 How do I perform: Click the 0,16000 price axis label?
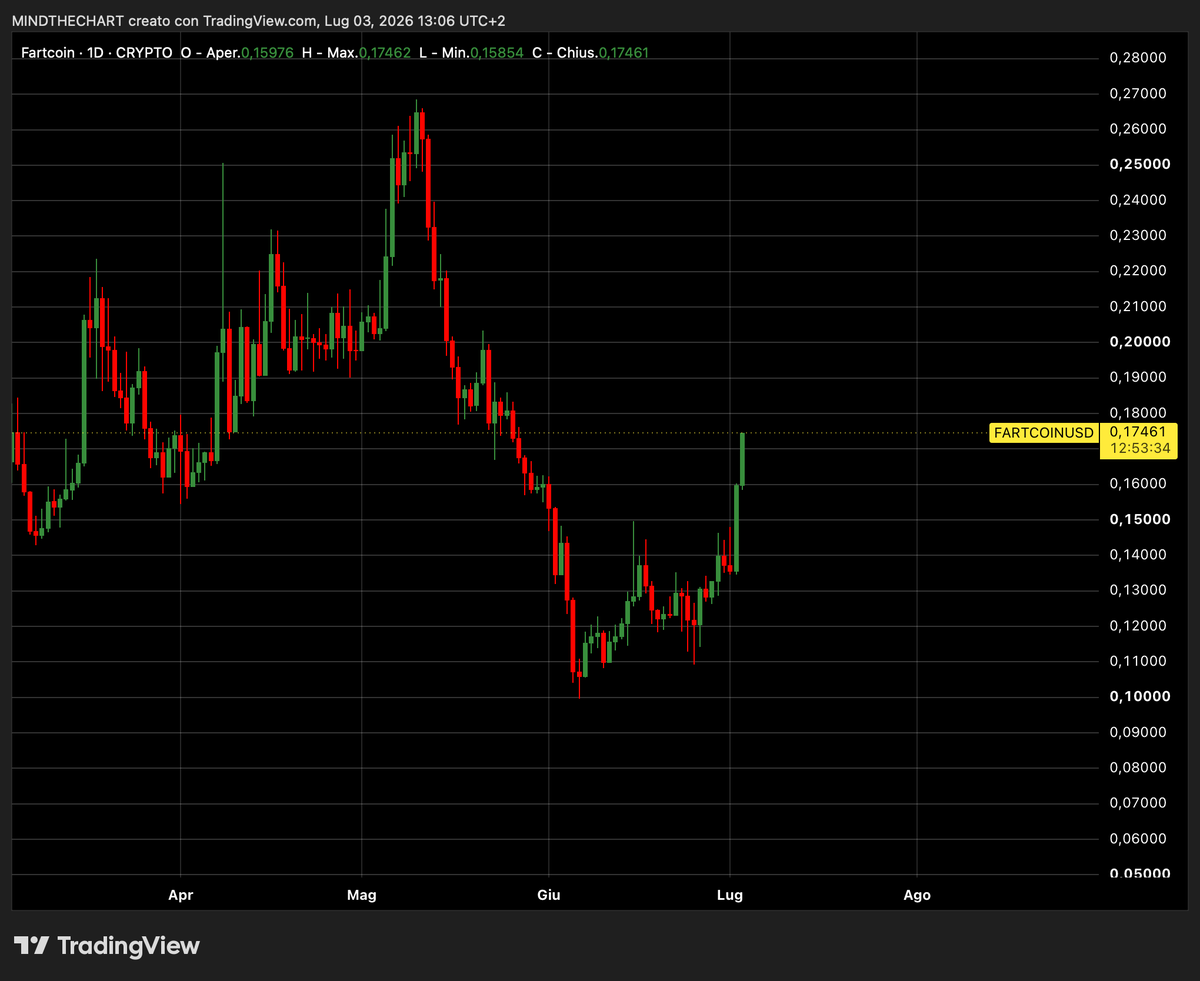pyautogui.click(x=1138, y=484)
